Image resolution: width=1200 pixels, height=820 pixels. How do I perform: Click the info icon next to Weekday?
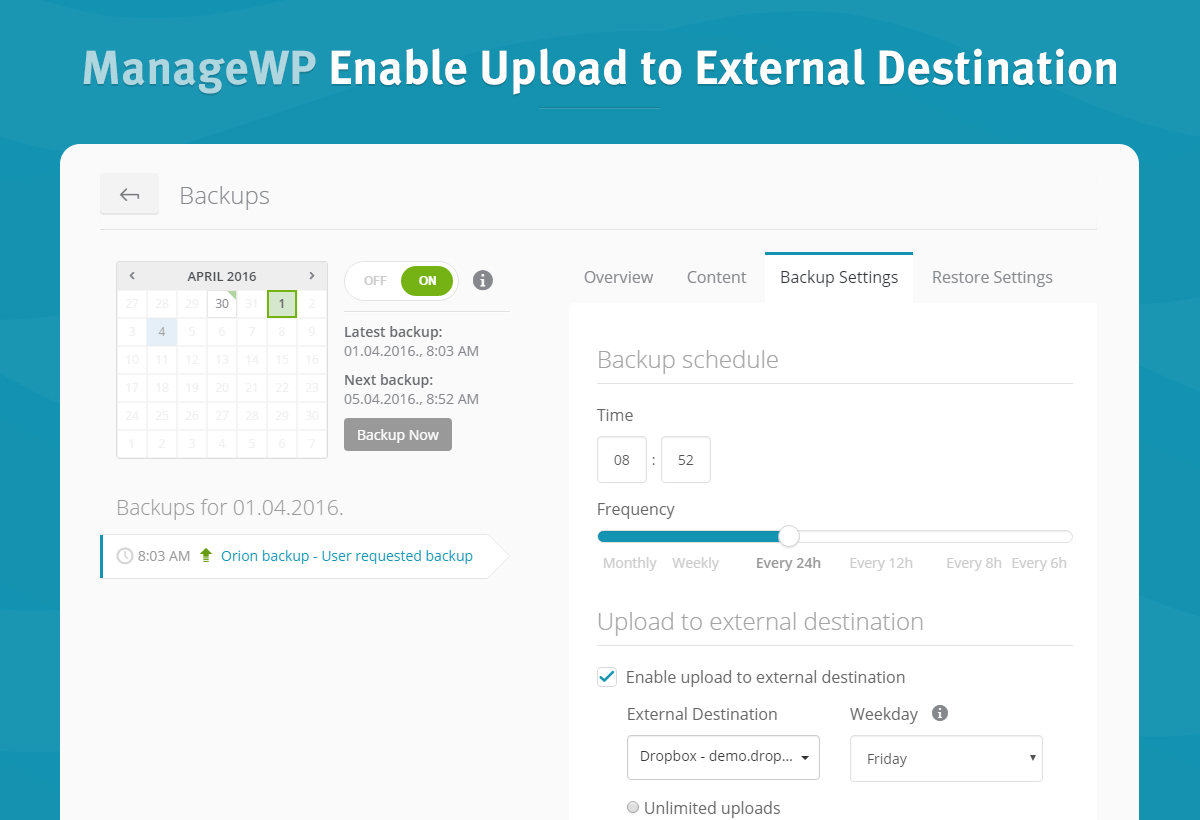point(939,713)
